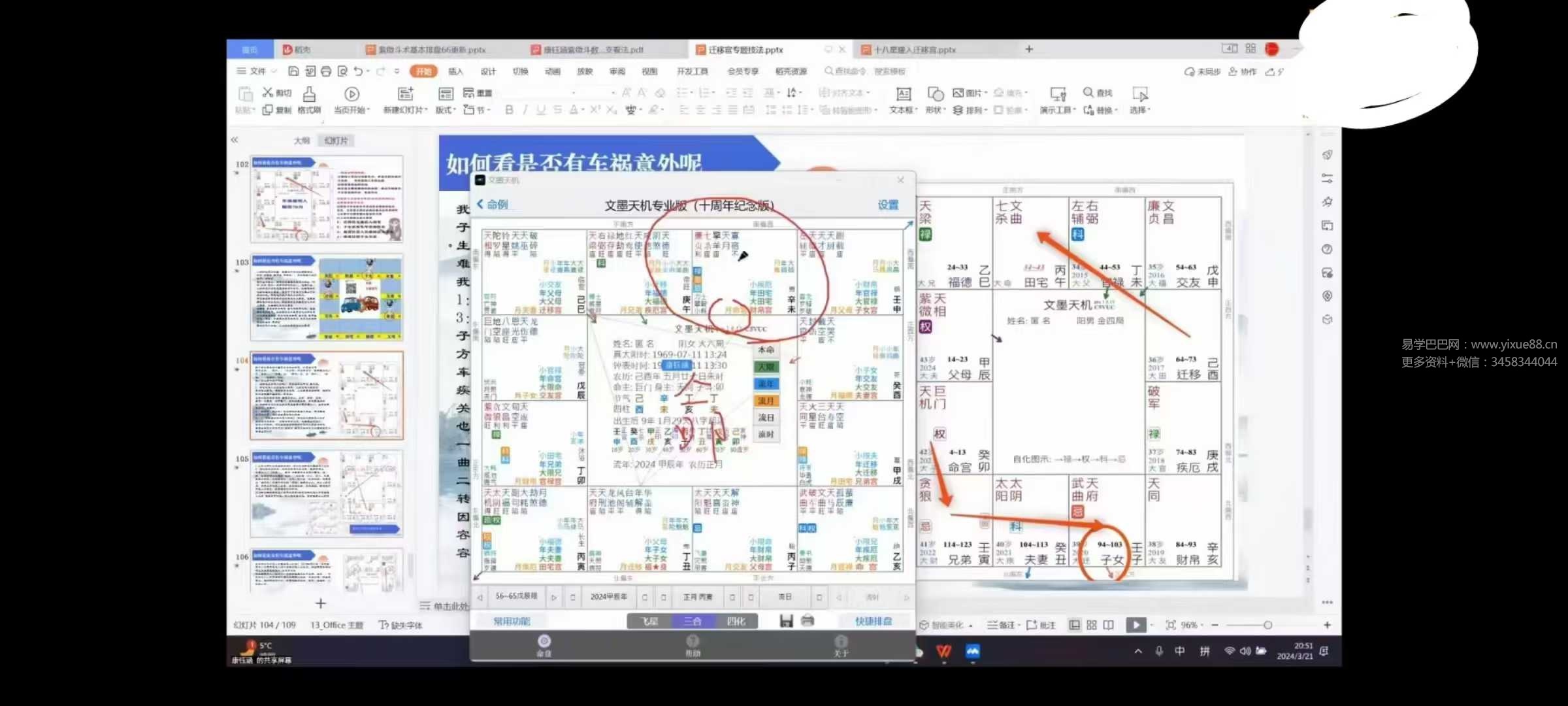Toggle 流年 chart layer in 文墨天机
This screenshot has width=1568, height=706.
(766, 384)
